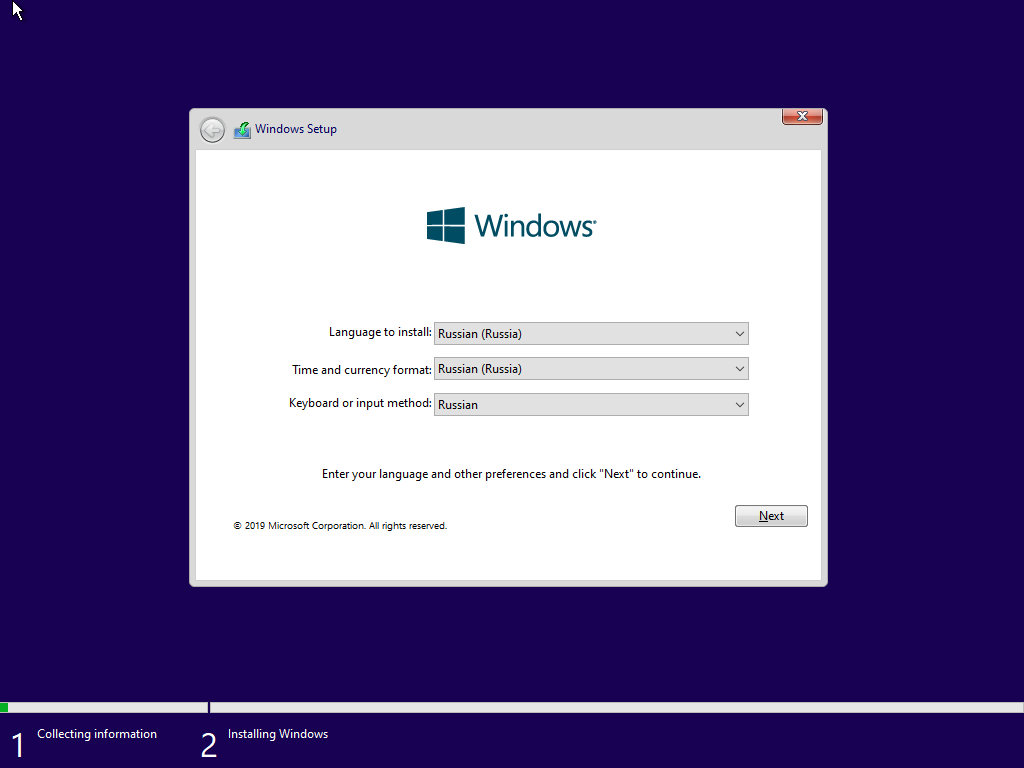This screenshot has width=1024, height=768.
Task: Open the Language to install dropdown
Action: pyautogui.click(x=591, y=334)
